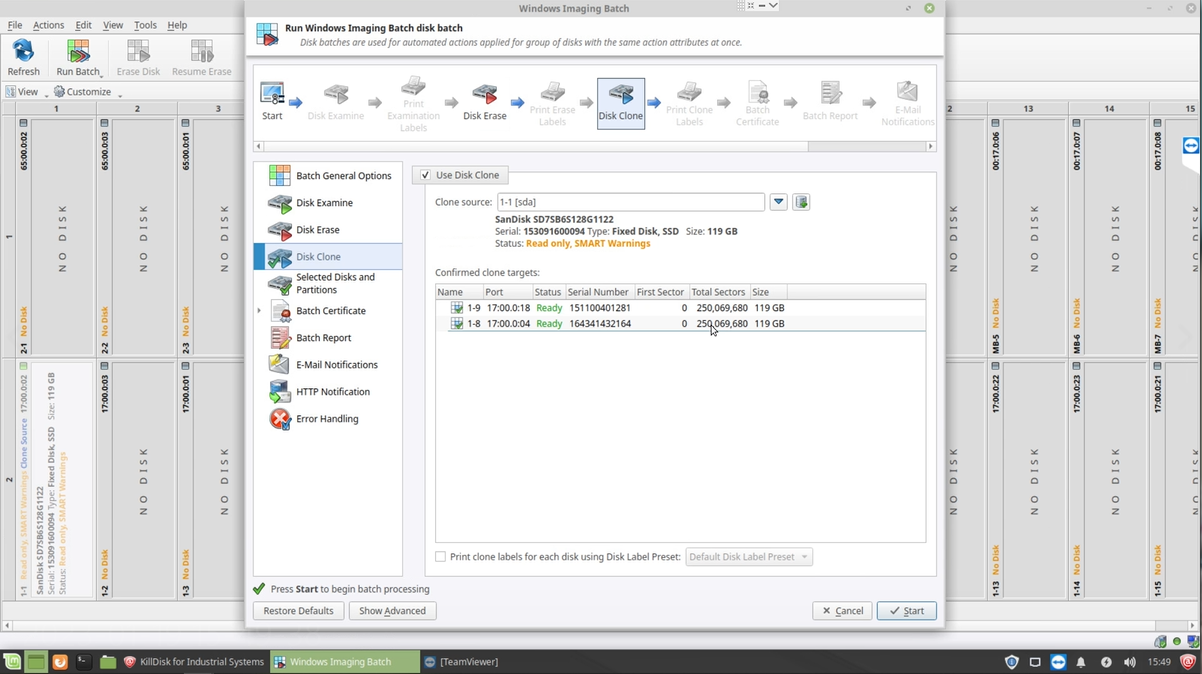Screen dimensions: 1202x674
Task: Open the Tools menu
Action: (145, 25)
